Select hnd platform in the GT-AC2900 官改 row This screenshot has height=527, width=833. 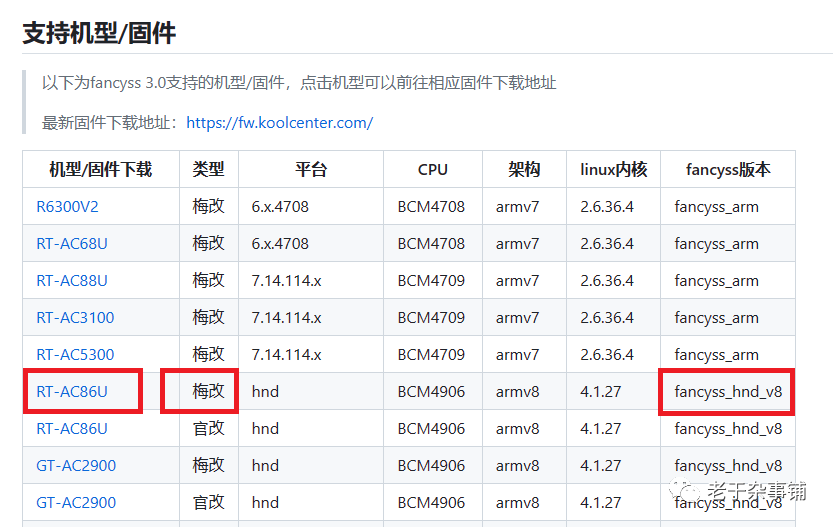coord(265,503)
